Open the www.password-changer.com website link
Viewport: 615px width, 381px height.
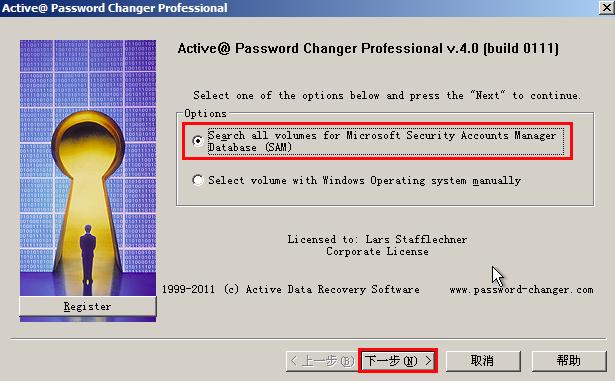521,290
